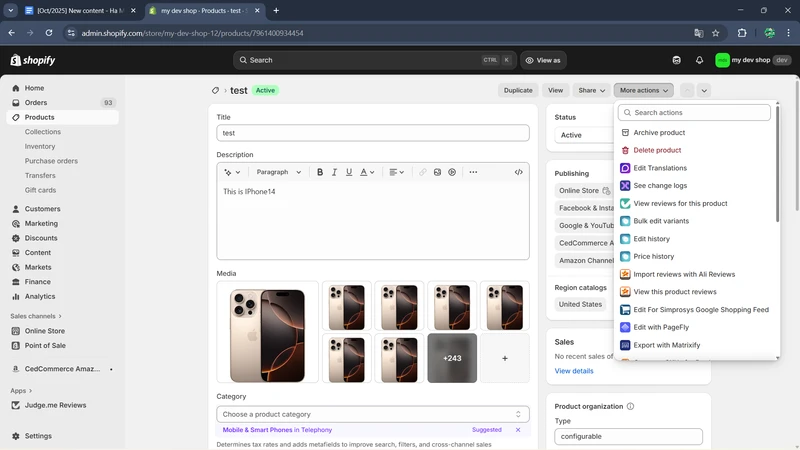Open Choose a product category dropdown

pyautogui.click(x=373, y=414)
